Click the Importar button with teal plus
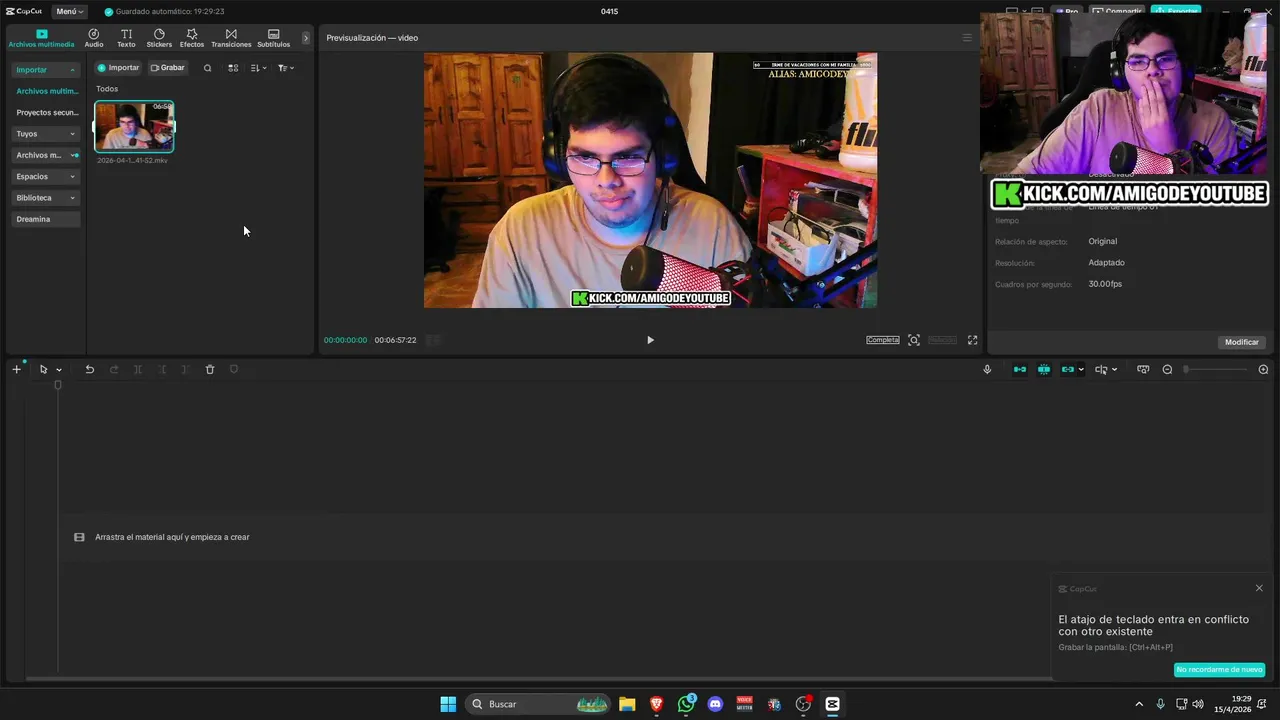 tap(118, 68)
